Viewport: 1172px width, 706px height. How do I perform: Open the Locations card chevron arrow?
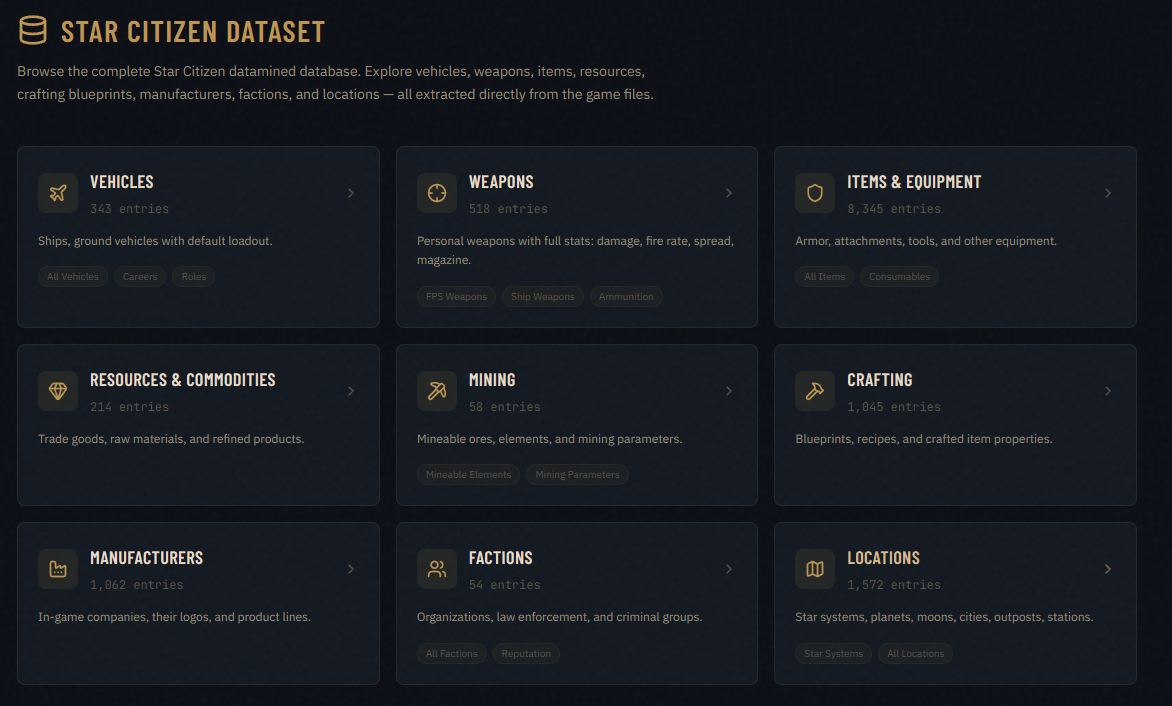pyautogui.click(x=1108, y=569)
